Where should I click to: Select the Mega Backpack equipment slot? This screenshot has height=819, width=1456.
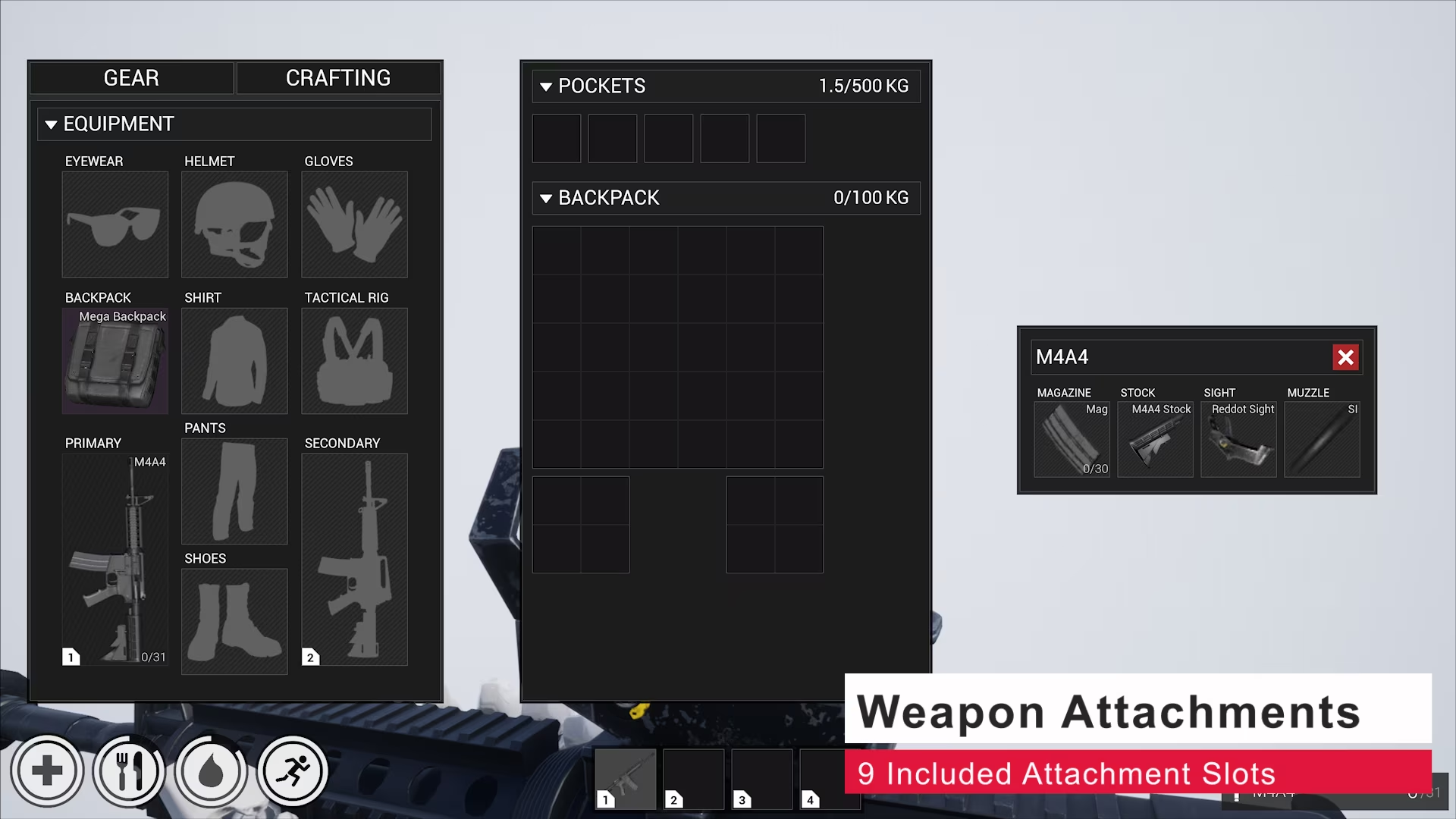coord(114,361)
